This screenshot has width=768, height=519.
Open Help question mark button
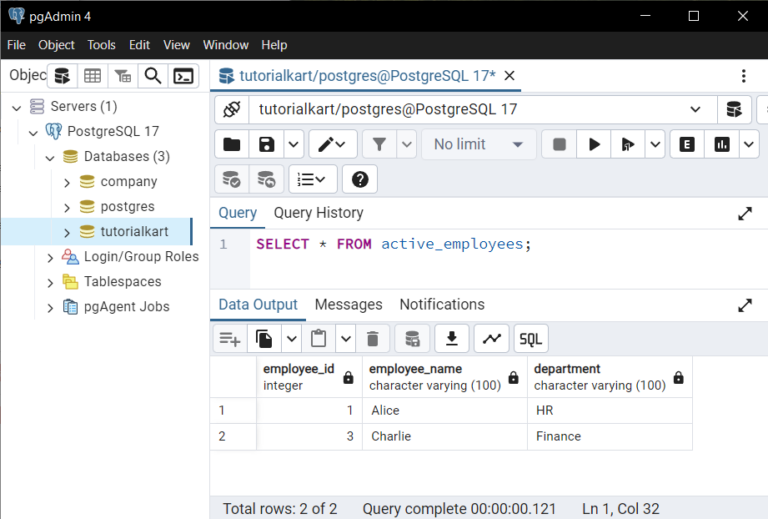pyautogui.click(x=360, y=180)
